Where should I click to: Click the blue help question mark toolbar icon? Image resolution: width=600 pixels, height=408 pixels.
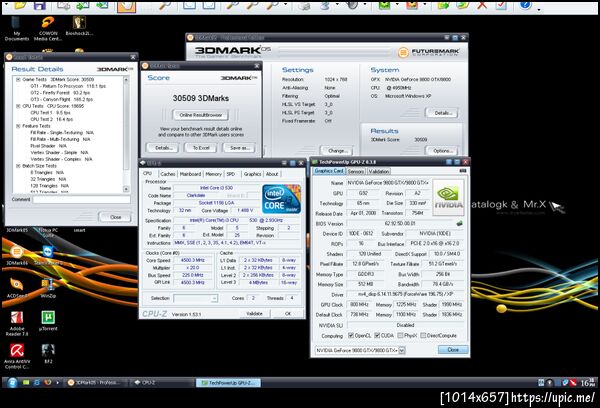(525, 5)
